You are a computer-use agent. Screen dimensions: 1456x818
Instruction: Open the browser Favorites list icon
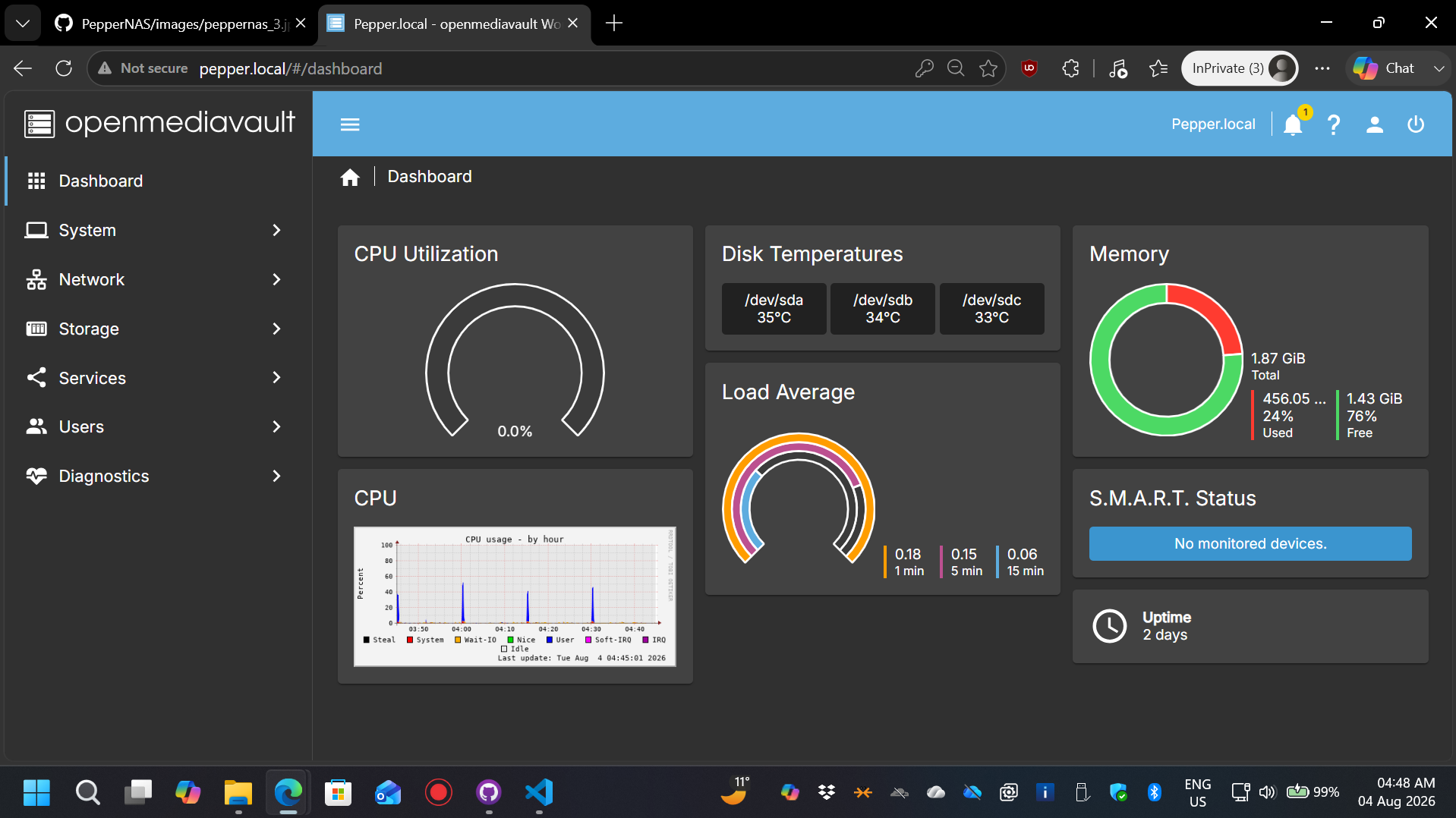point(1158,68)
